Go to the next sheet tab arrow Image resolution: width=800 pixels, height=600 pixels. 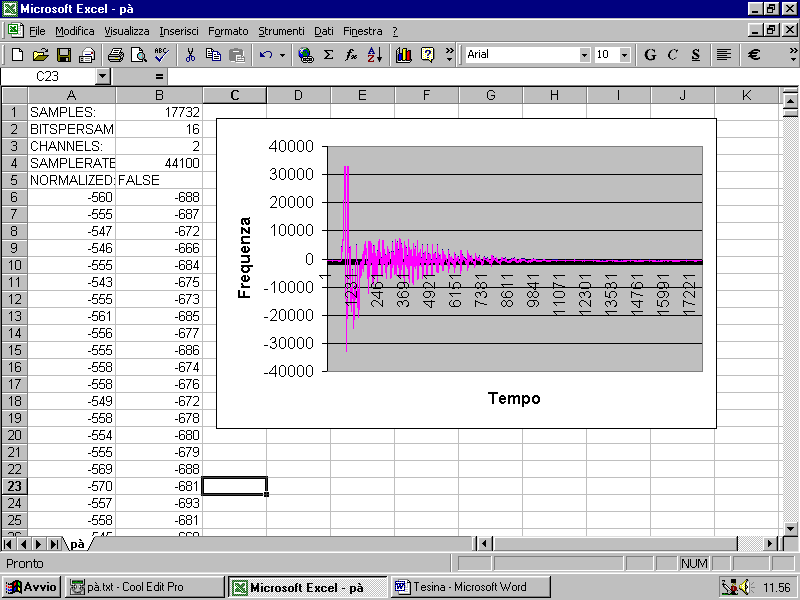[x=38, y=544]
